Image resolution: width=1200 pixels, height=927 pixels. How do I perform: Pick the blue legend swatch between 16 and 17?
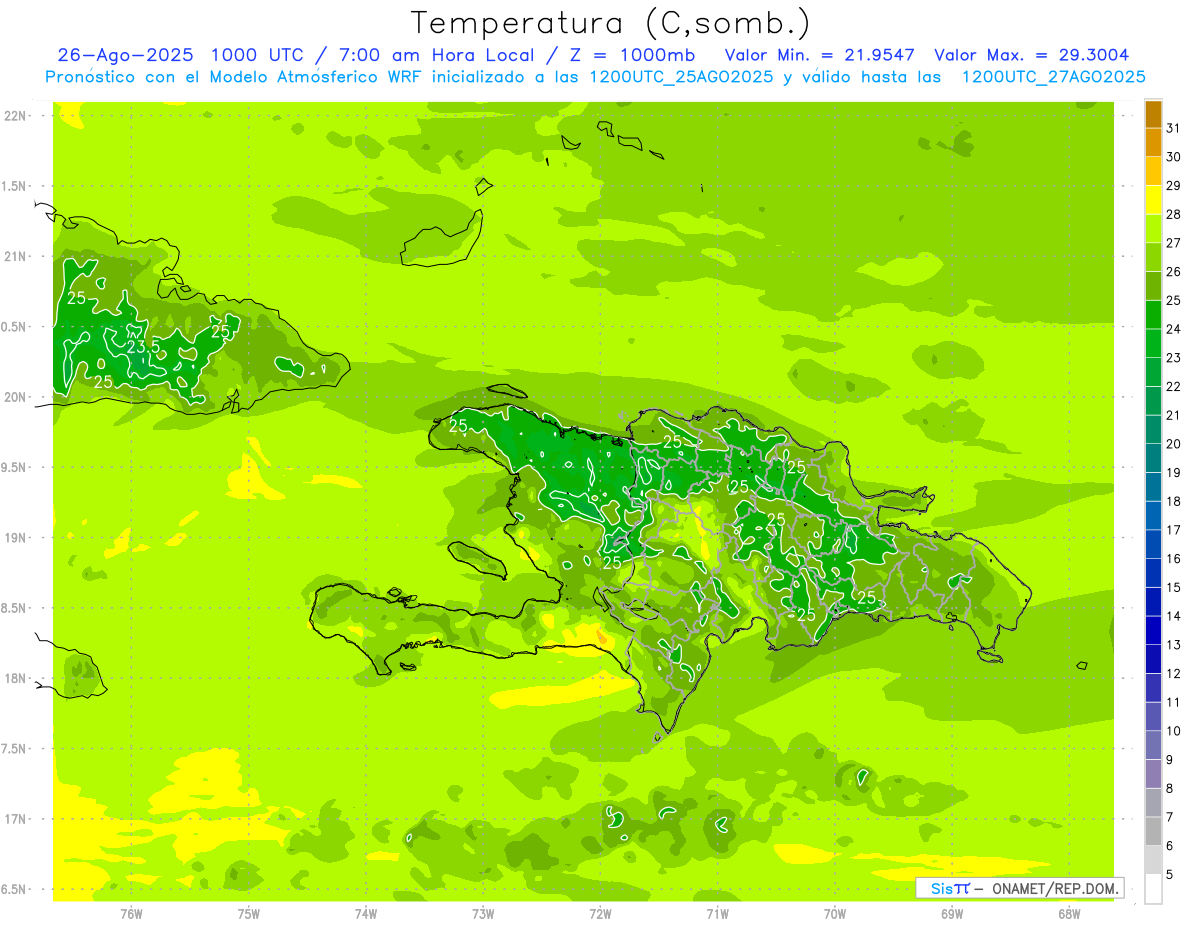point(1153,545)
